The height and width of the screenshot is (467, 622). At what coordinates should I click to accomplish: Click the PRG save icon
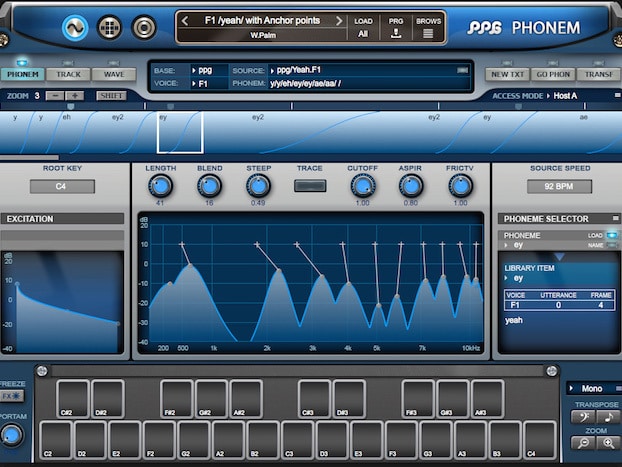point(395,27)
